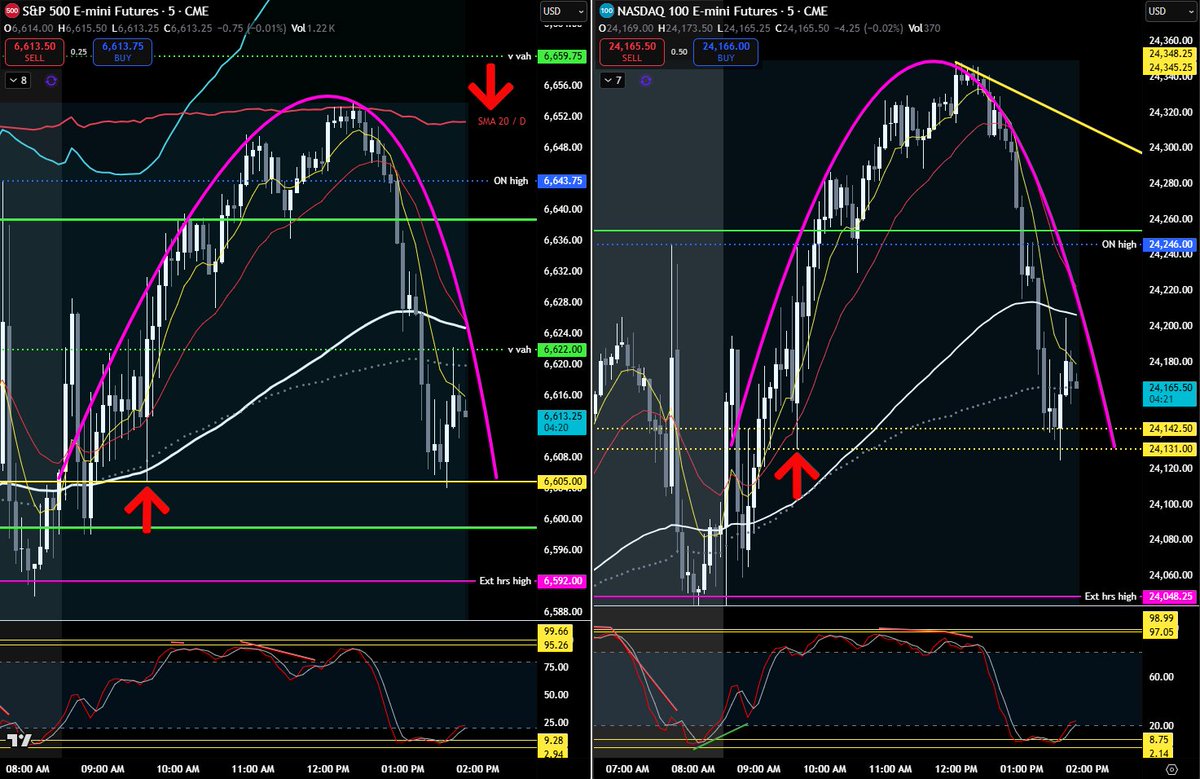Select the Ext hrs high 6,592.00 label
The height and width of the screenshot is (779, 1200).
point(562,581)
